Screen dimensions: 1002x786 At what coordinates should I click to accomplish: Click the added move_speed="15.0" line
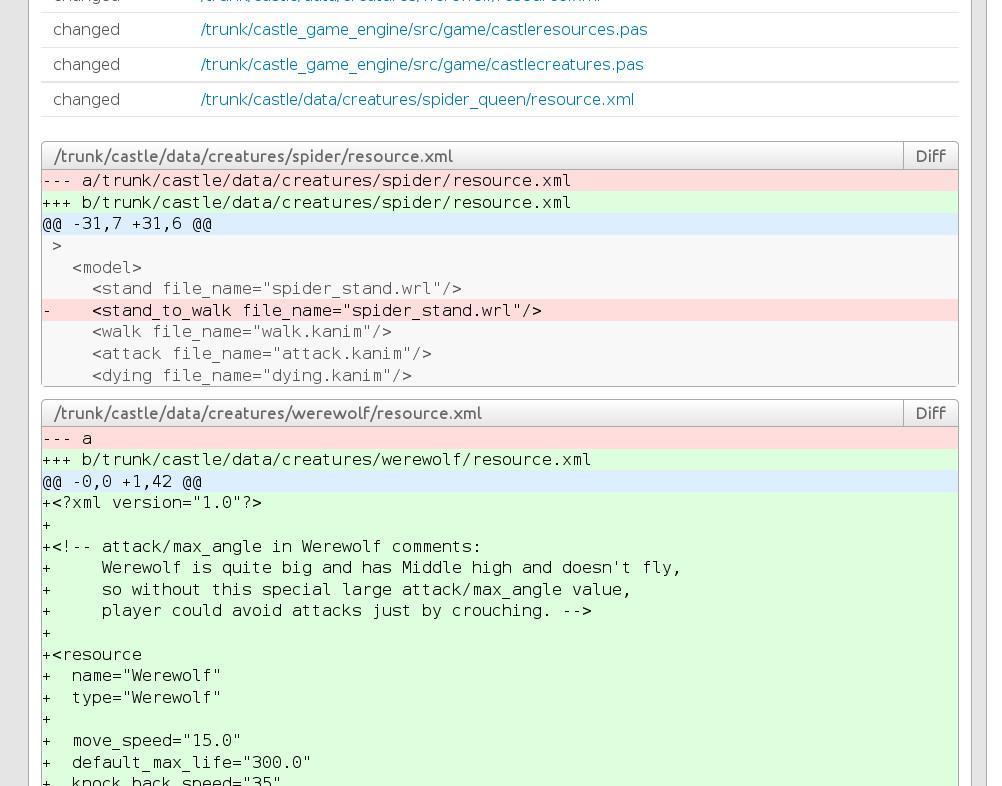[x=155, y=741]
